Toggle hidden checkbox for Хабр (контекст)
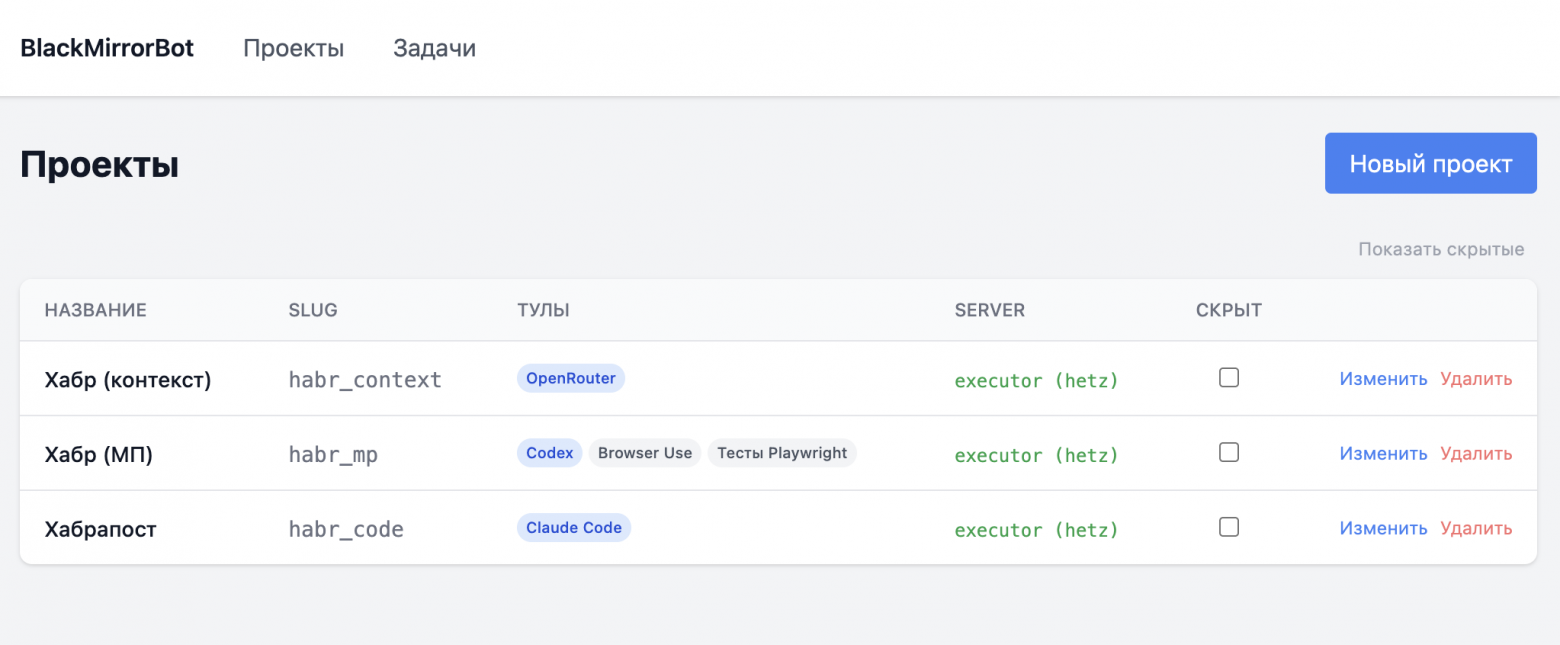The height and width of the screenshot is (645, 1560). (x=1229, y=377)
